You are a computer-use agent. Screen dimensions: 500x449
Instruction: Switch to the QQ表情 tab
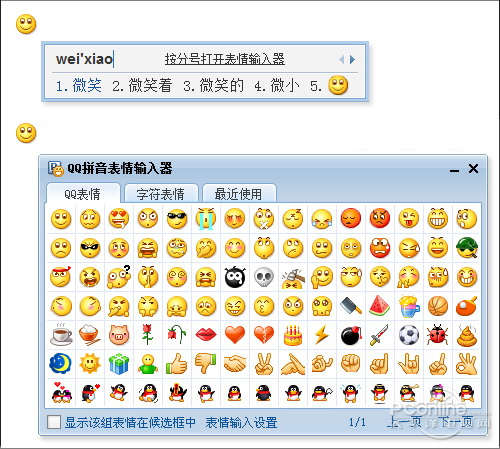(x=83, y=193)
